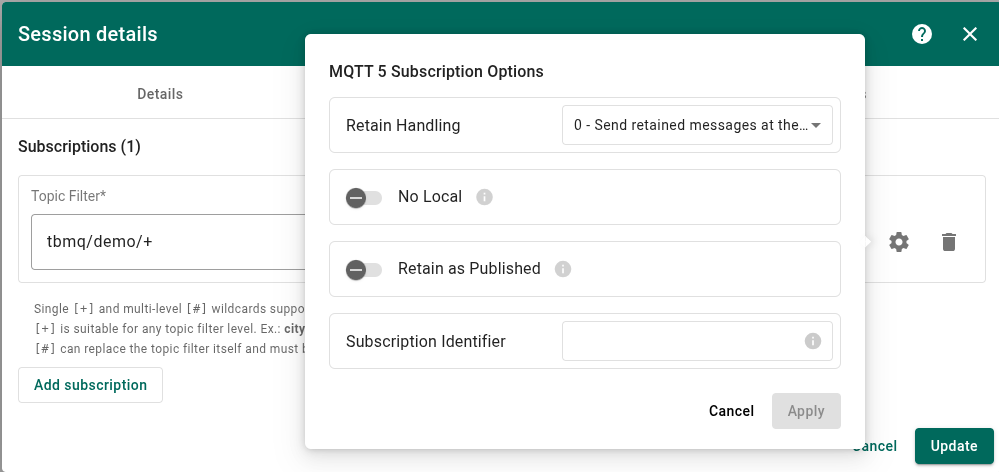Cancel the MQTT 5 Subscription Options dialog
Viewport: 999px width, 472px height.
pyautogui.click(x=731, y=411)
